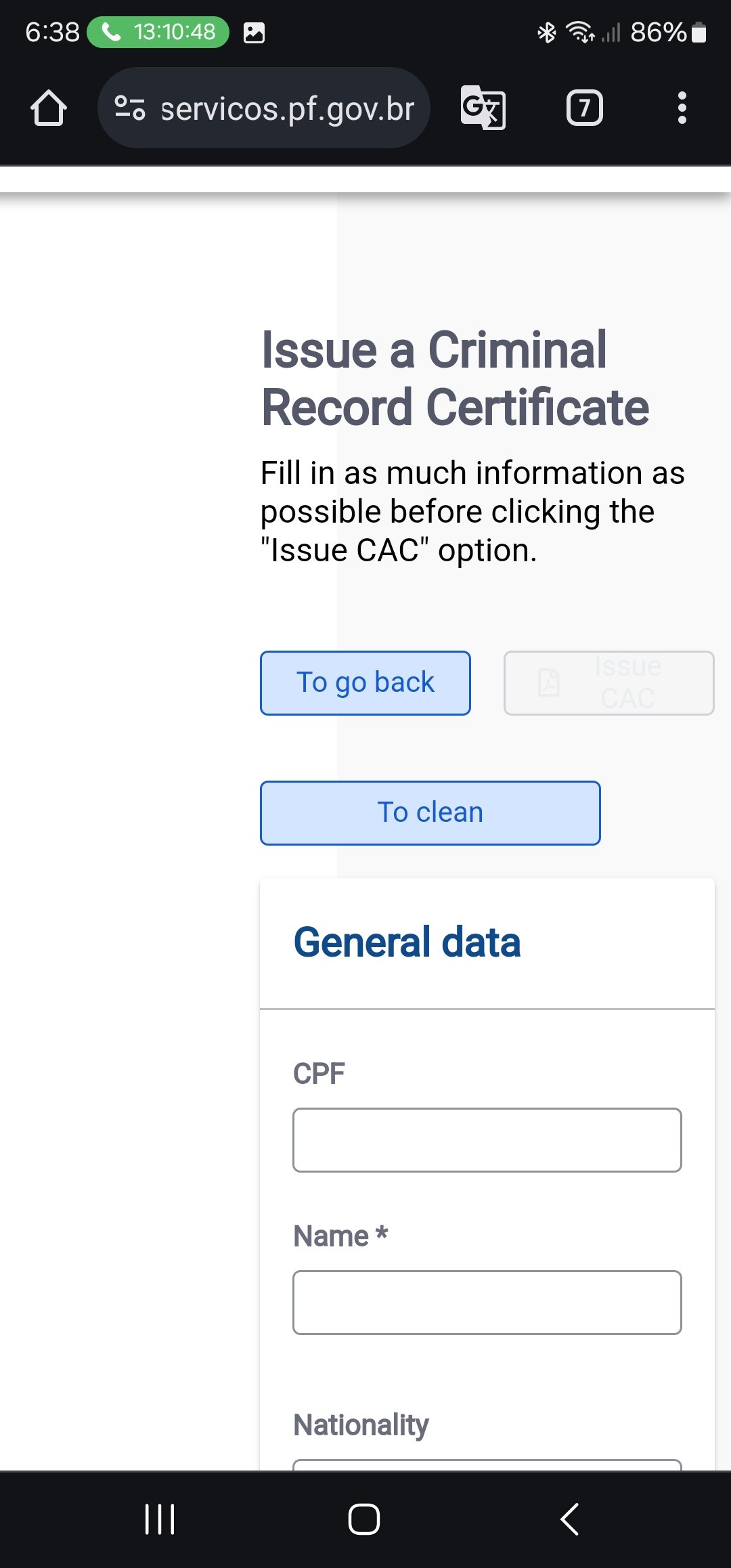The height and width of the screenshot is (1568, 731).
Task: Focus the Name input field
Action: [487, 1303]
